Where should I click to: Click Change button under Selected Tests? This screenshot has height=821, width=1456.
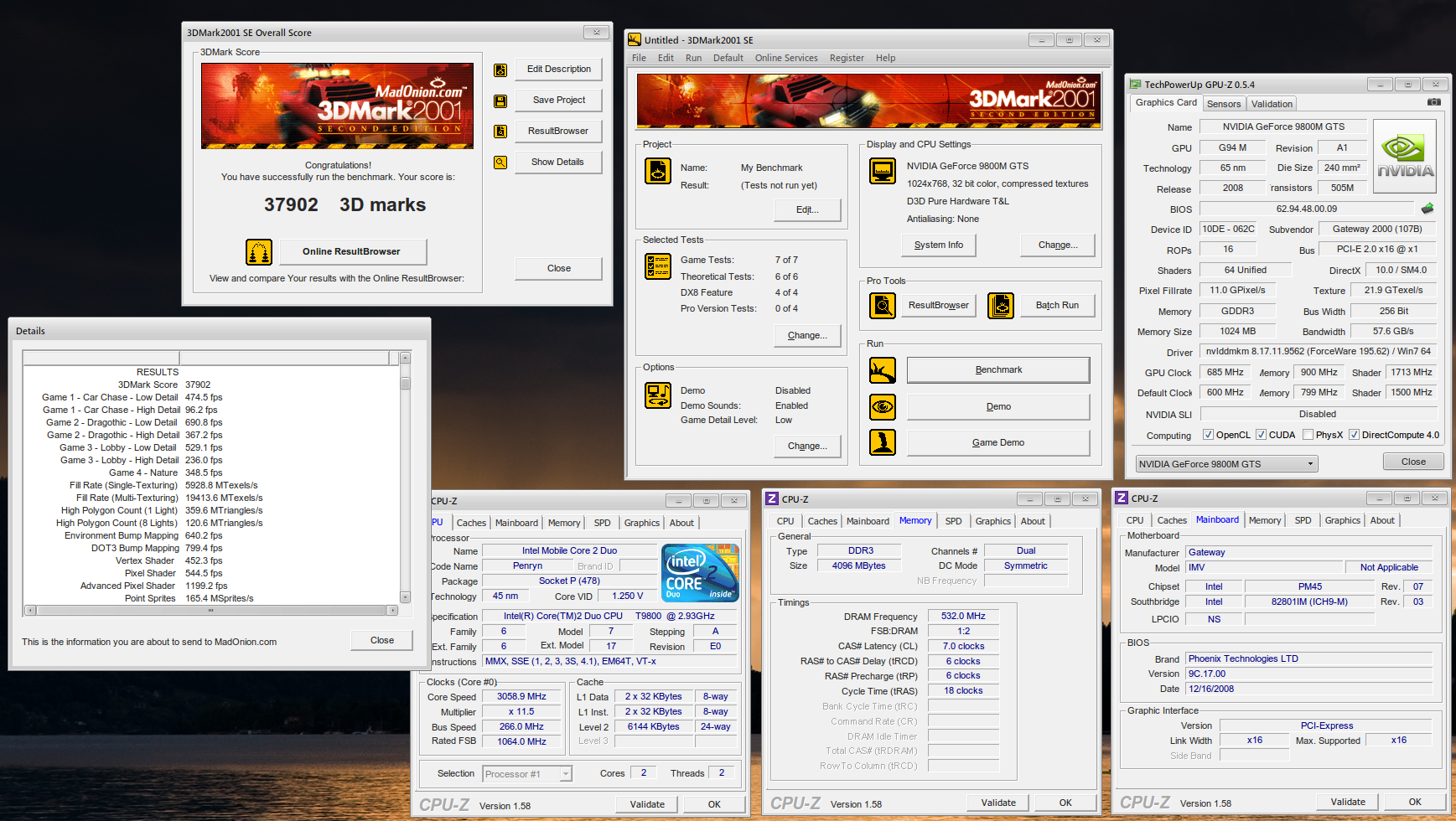(x=807, y=335)
